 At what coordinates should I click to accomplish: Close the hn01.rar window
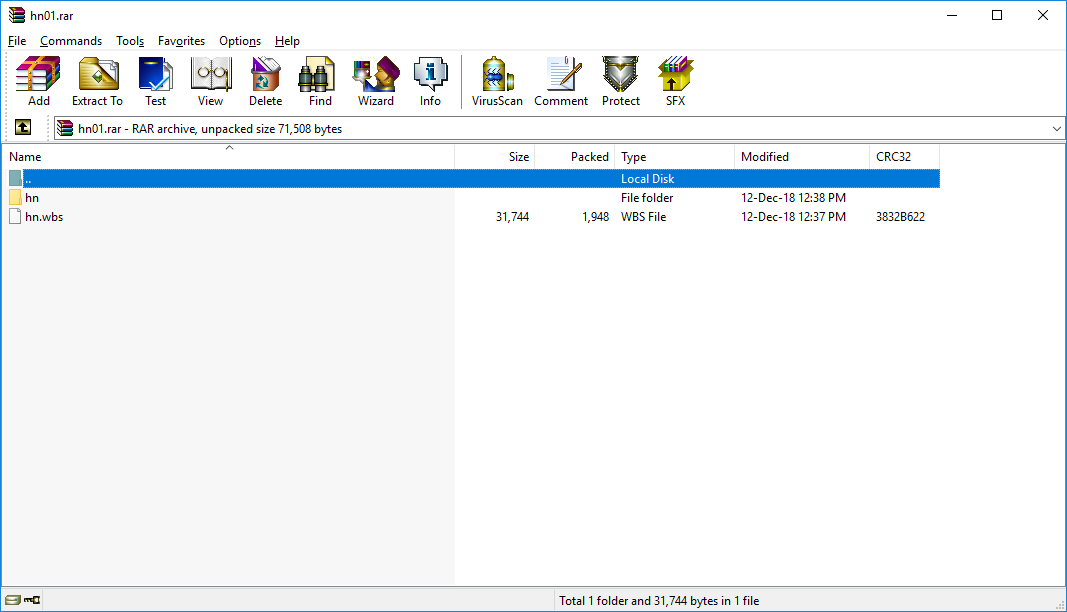[1043, 15]
